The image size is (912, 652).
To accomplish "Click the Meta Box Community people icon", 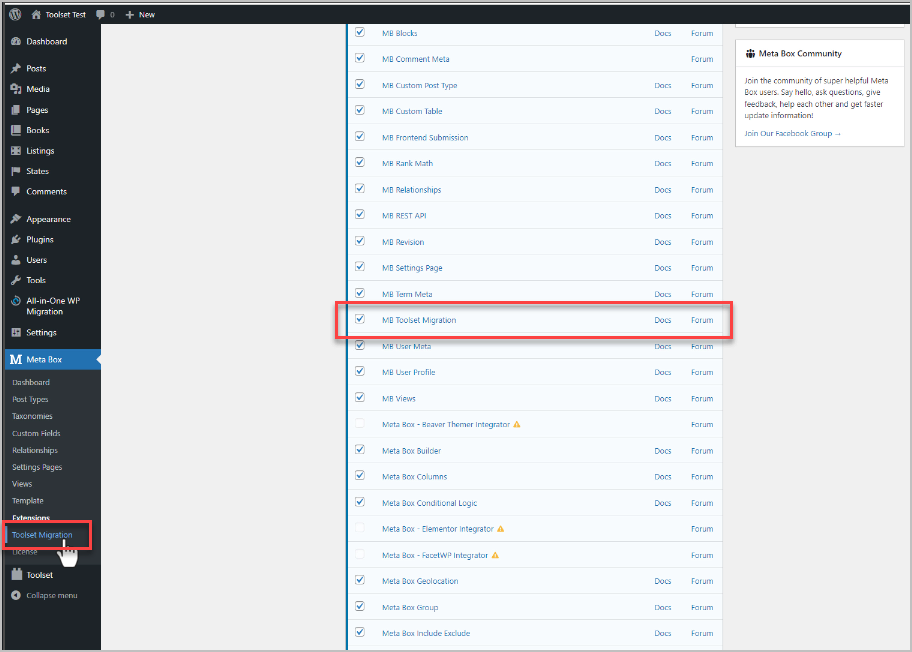I will [750, 54].
